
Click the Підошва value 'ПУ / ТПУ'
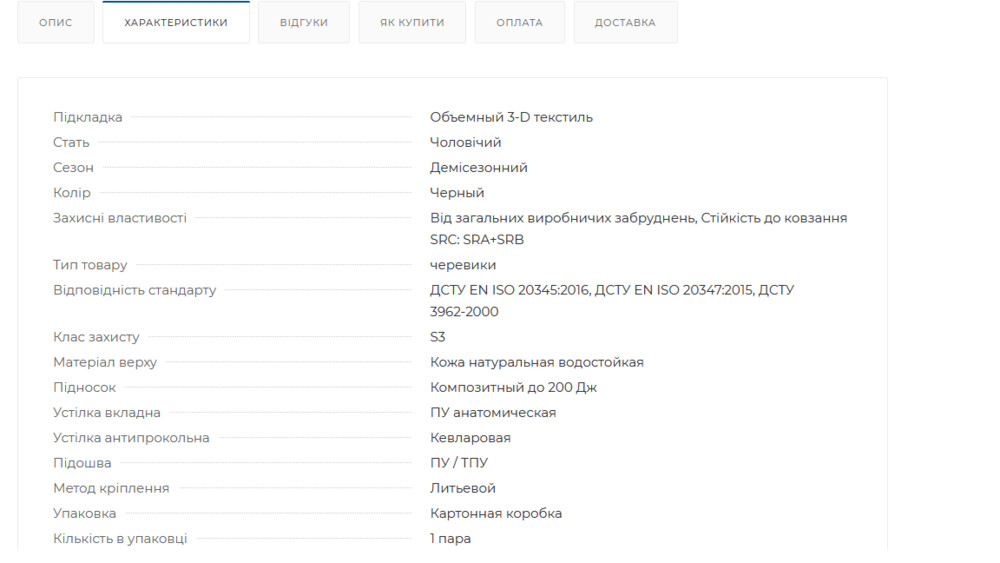point(459,463)
